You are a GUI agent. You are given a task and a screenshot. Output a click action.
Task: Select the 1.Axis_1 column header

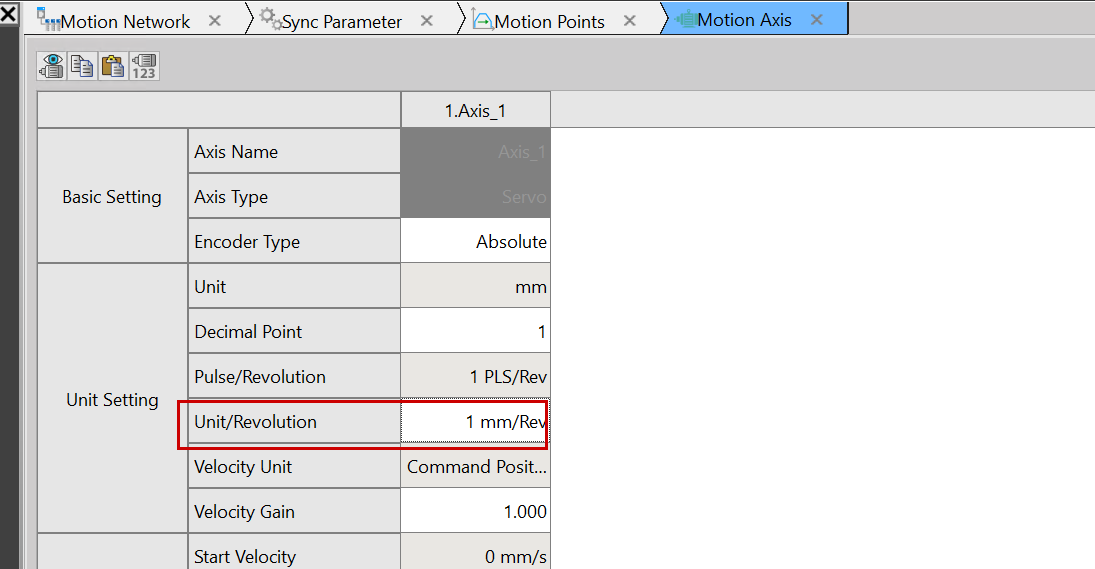[475, 111]
